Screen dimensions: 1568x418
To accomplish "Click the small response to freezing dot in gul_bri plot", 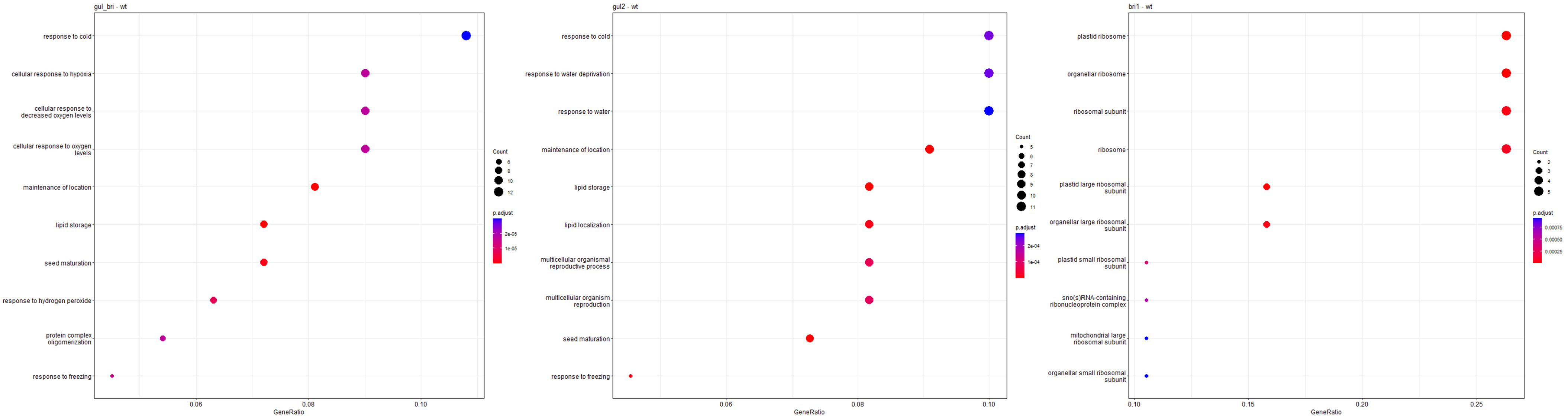I will click(x=112, y=376).
